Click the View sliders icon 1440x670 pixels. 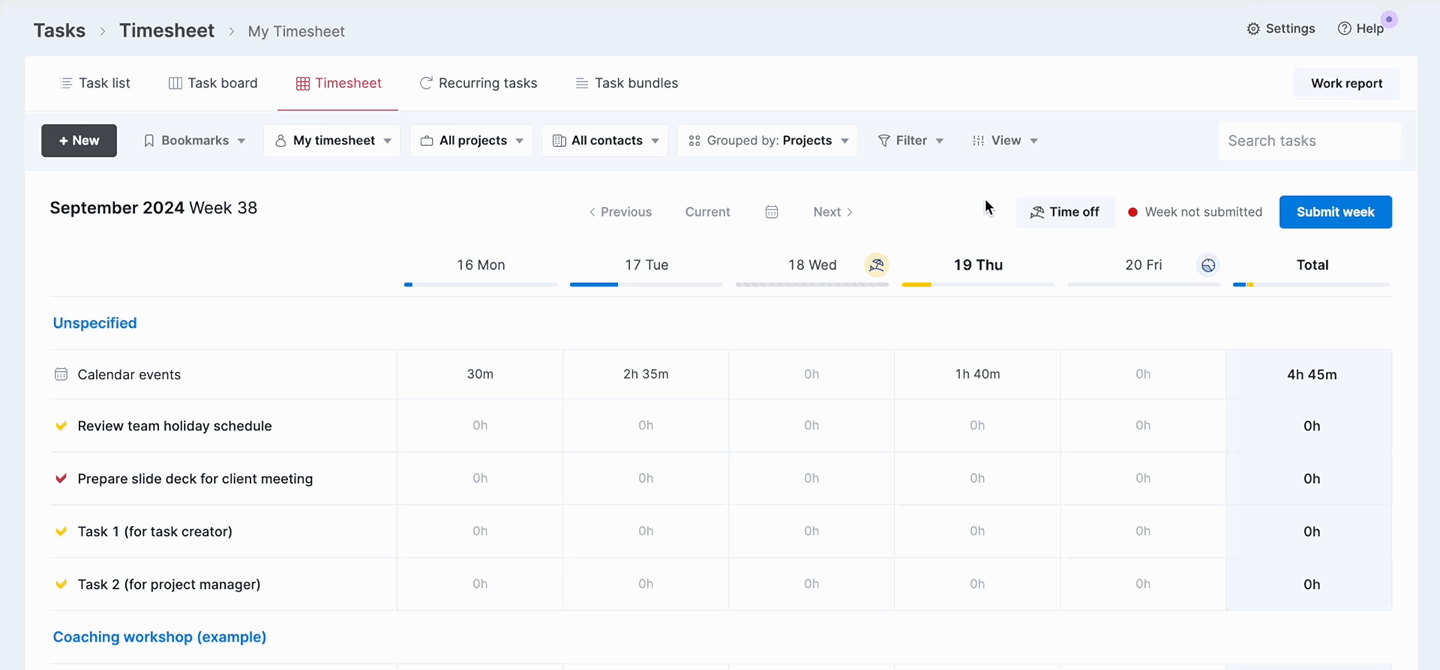coord(978,141)
